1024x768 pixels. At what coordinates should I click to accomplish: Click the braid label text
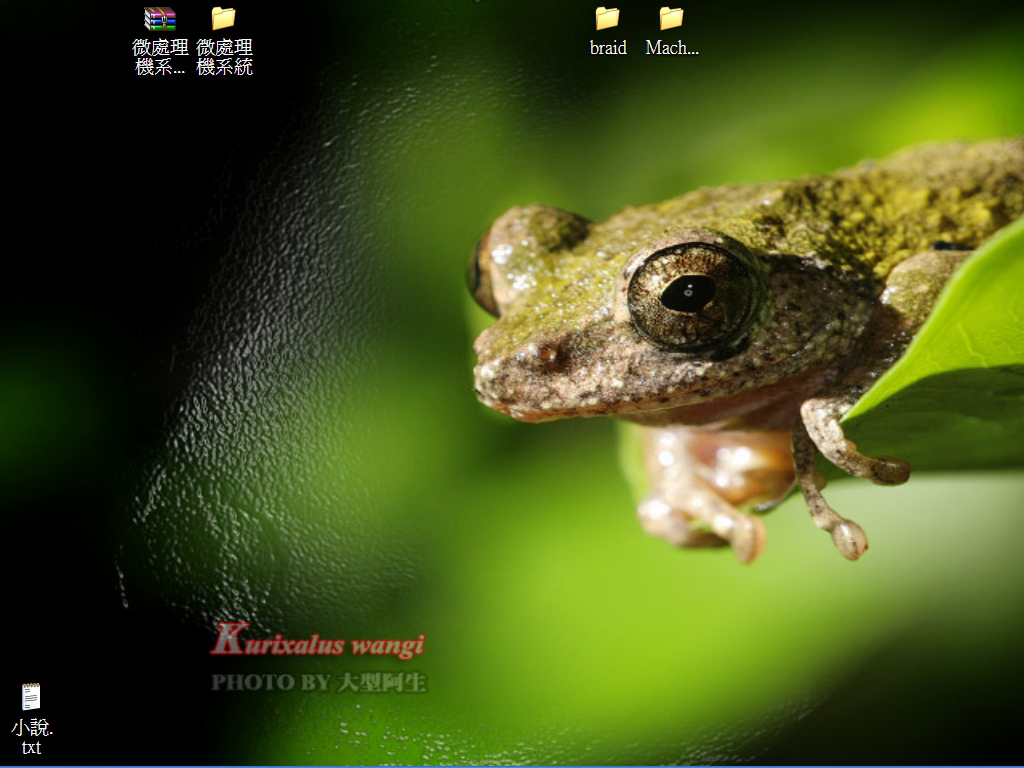point(608,48)
